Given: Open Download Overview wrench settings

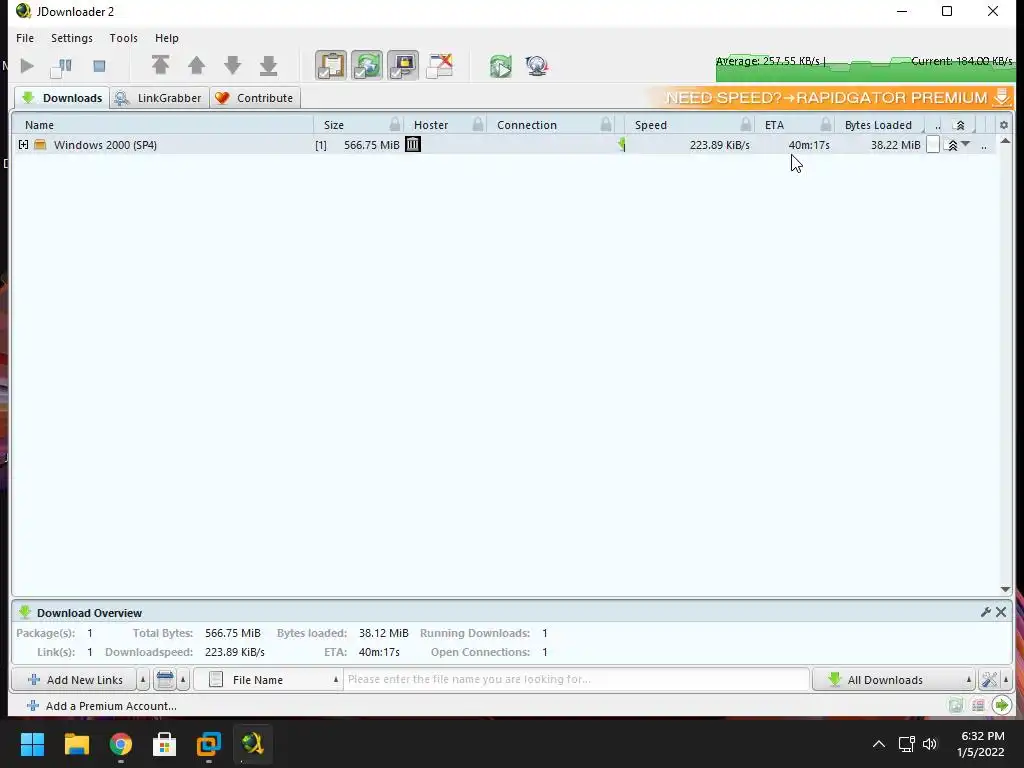Looking at the screenshot, I should (985, 612).
